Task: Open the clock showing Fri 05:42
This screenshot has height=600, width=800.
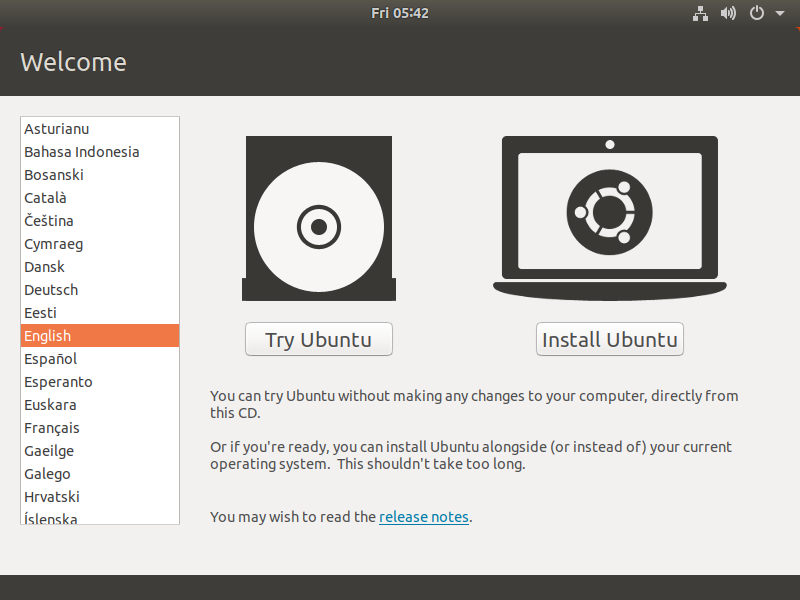Action: pyautogui.click(x=400, y=13)
